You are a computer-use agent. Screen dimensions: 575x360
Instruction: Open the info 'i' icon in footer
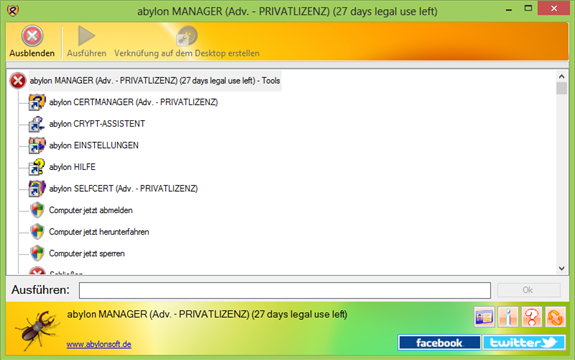point(508,317)
